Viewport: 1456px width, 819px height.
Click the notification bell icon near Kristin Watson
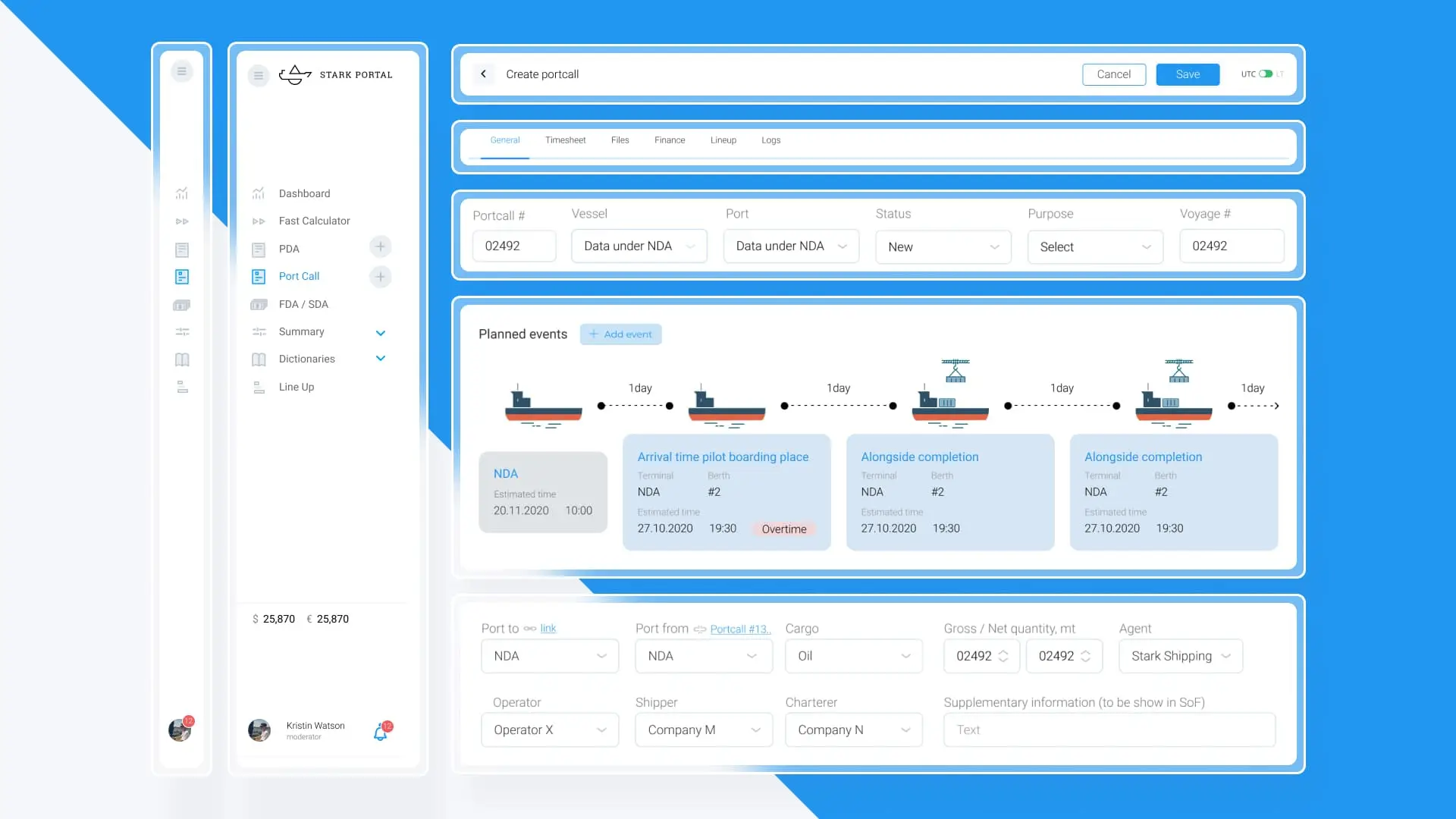pyautogui.click(x=381, y=732)
